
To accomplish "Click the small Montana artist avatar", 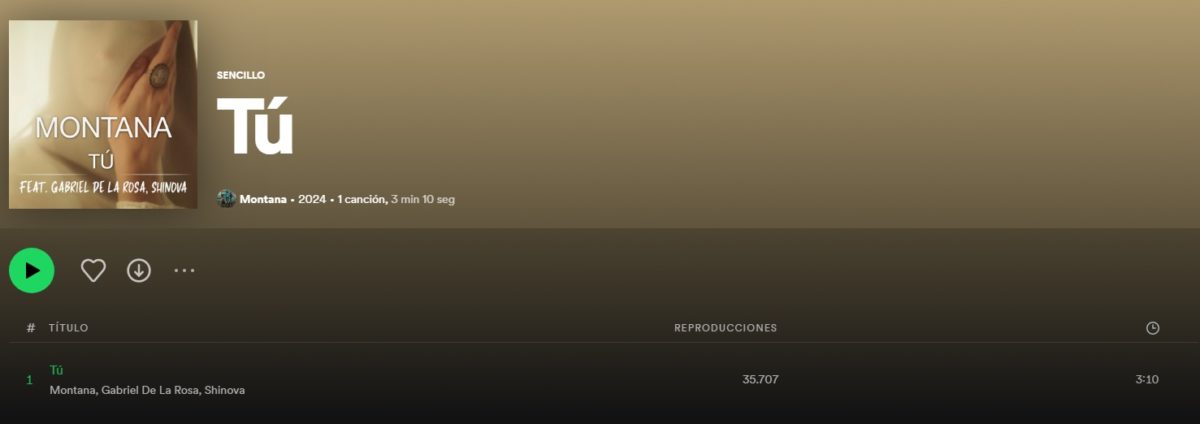I will [226, 199].
